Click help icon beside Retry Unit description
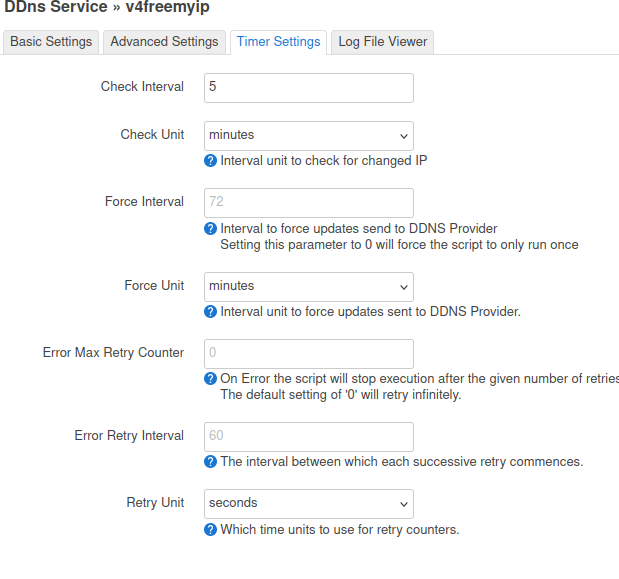Screen dimensions: 619x579 pyautogui.click(x=210, y=529)
